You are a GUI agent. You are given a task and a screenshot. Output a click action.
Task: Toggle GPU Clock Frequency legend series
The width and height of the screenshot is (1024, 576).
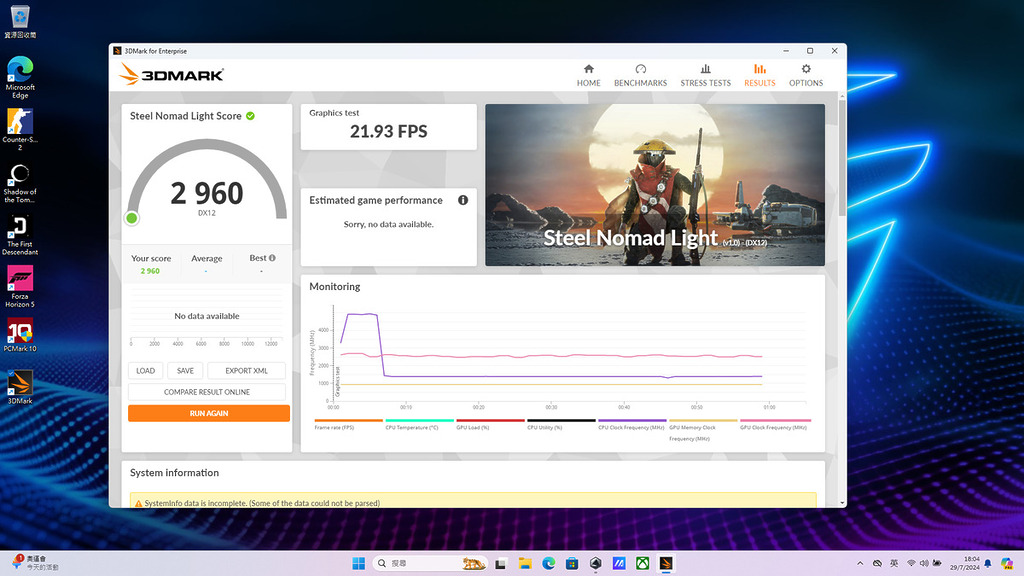[x=774, y=424]
